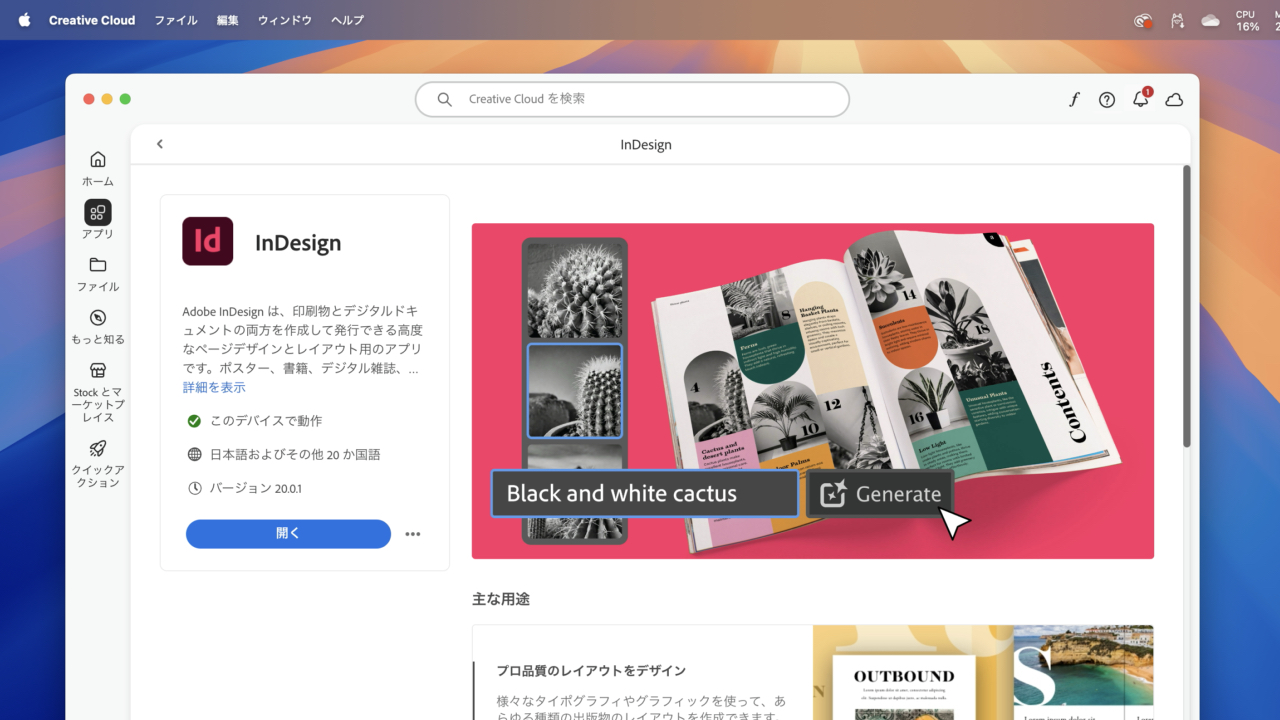
Task: Click the このデバイスで動作 status text
Action: 266,421
